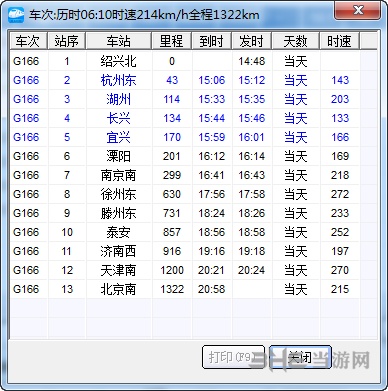Click speed value 252
The width and height of the screenshot is (388, 391).
click(340, 232)
